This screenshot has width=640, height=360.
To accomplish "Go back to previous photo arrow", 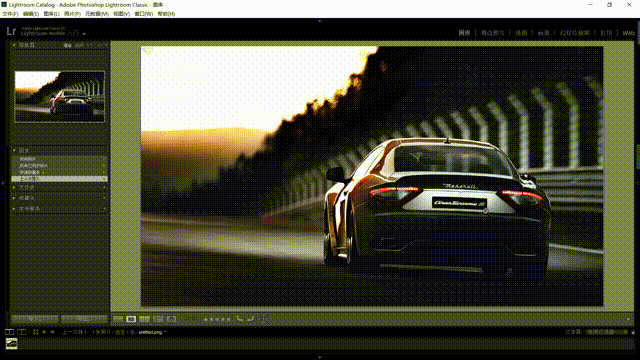I will pyautogui.click(x=44, y=332).
